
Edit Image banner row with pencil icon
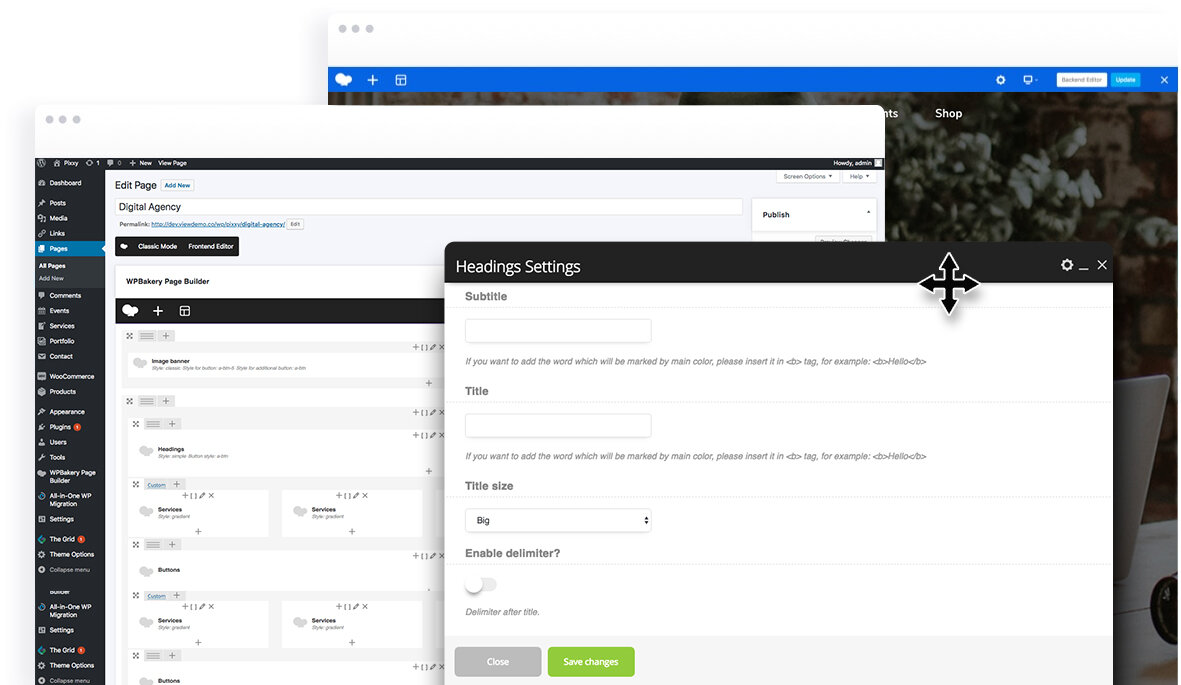click(433, 347)
